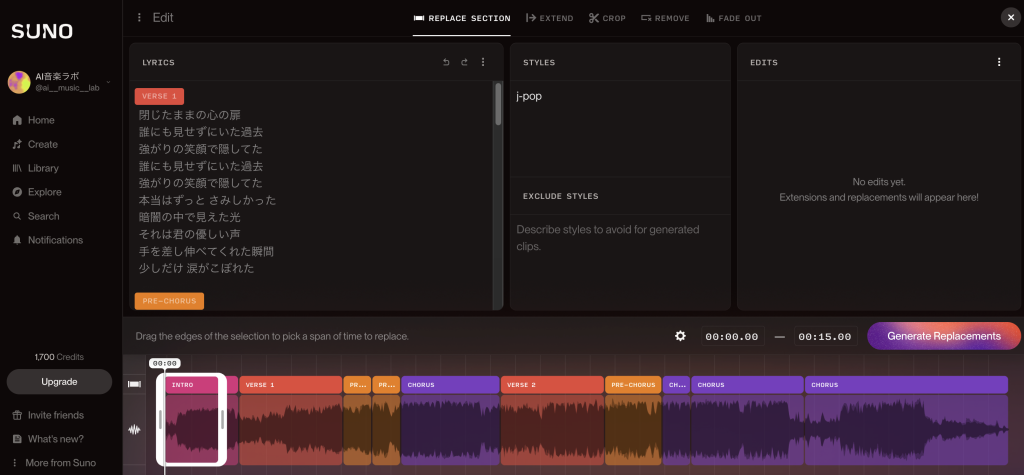Select the Fade Out tab
This screenshot has height=475, width=1024.
[733, 18]
